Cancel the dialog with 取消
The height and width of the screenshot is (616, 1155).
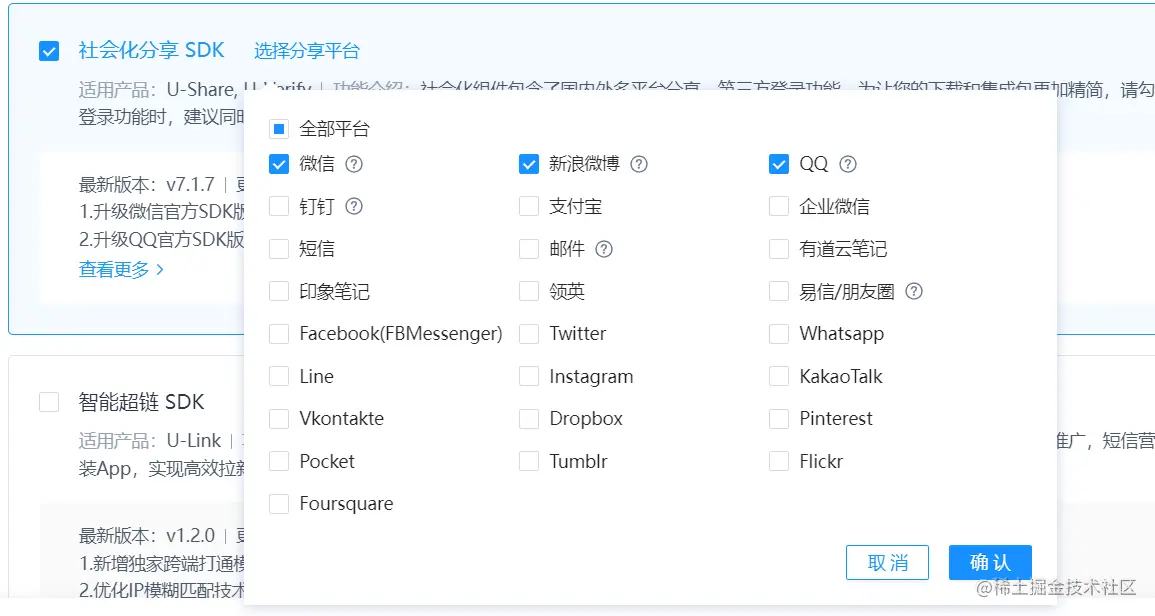888,562
